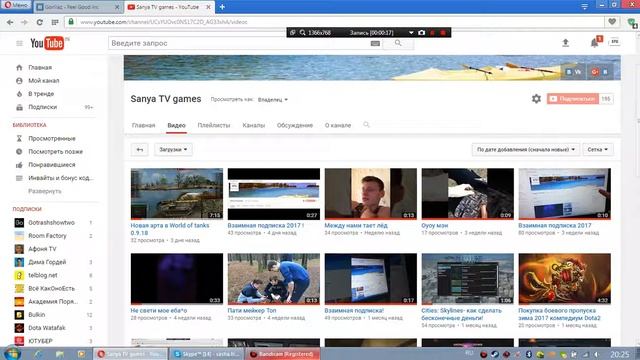
Task: Open the Сетка view dropdown
Action: click(598, 149)
